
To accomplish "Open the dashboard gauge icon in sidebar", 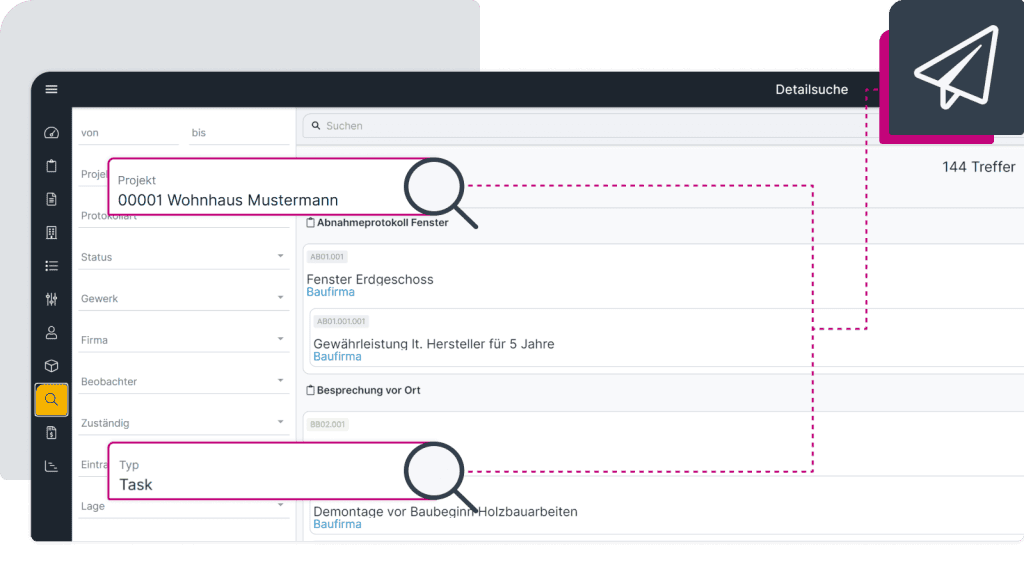I will coord(52,133).
